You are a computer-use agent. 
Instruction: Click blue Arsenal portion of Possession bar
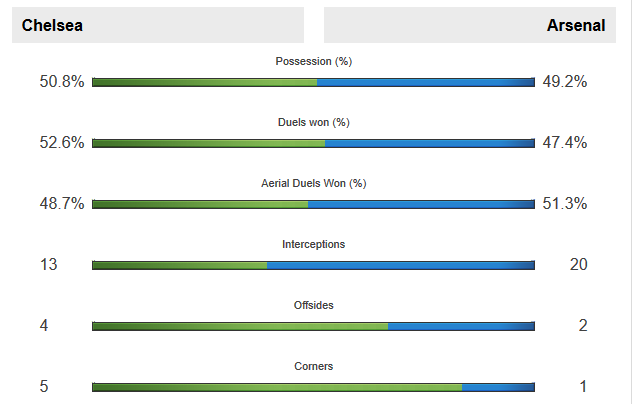click(x=426, y=83)
